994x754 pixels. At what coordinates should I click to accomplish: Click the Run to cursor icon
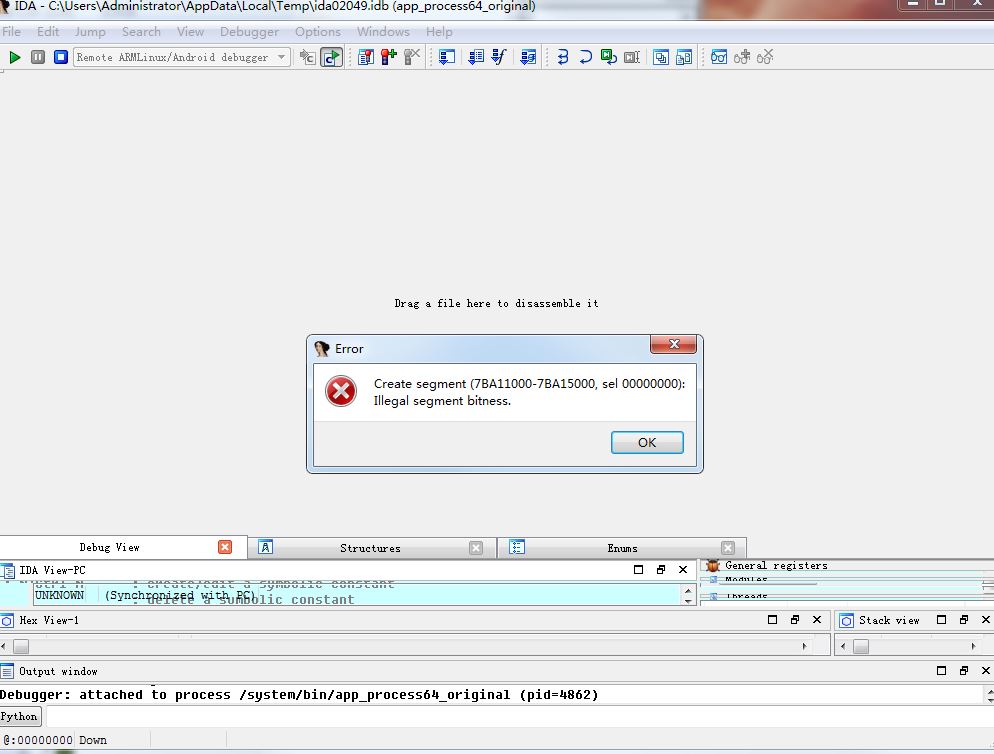point(632,57)
